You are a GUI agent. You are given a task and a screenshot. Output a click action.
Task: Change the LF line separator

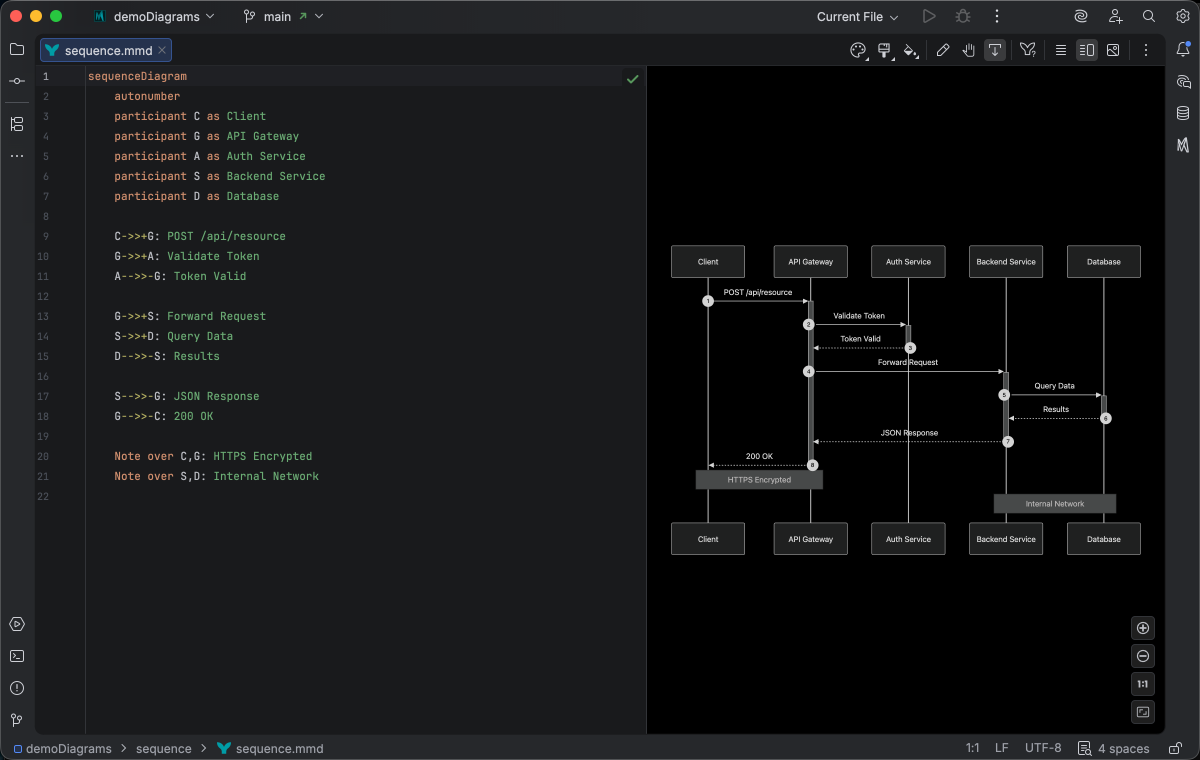[x=1001, y=748]
